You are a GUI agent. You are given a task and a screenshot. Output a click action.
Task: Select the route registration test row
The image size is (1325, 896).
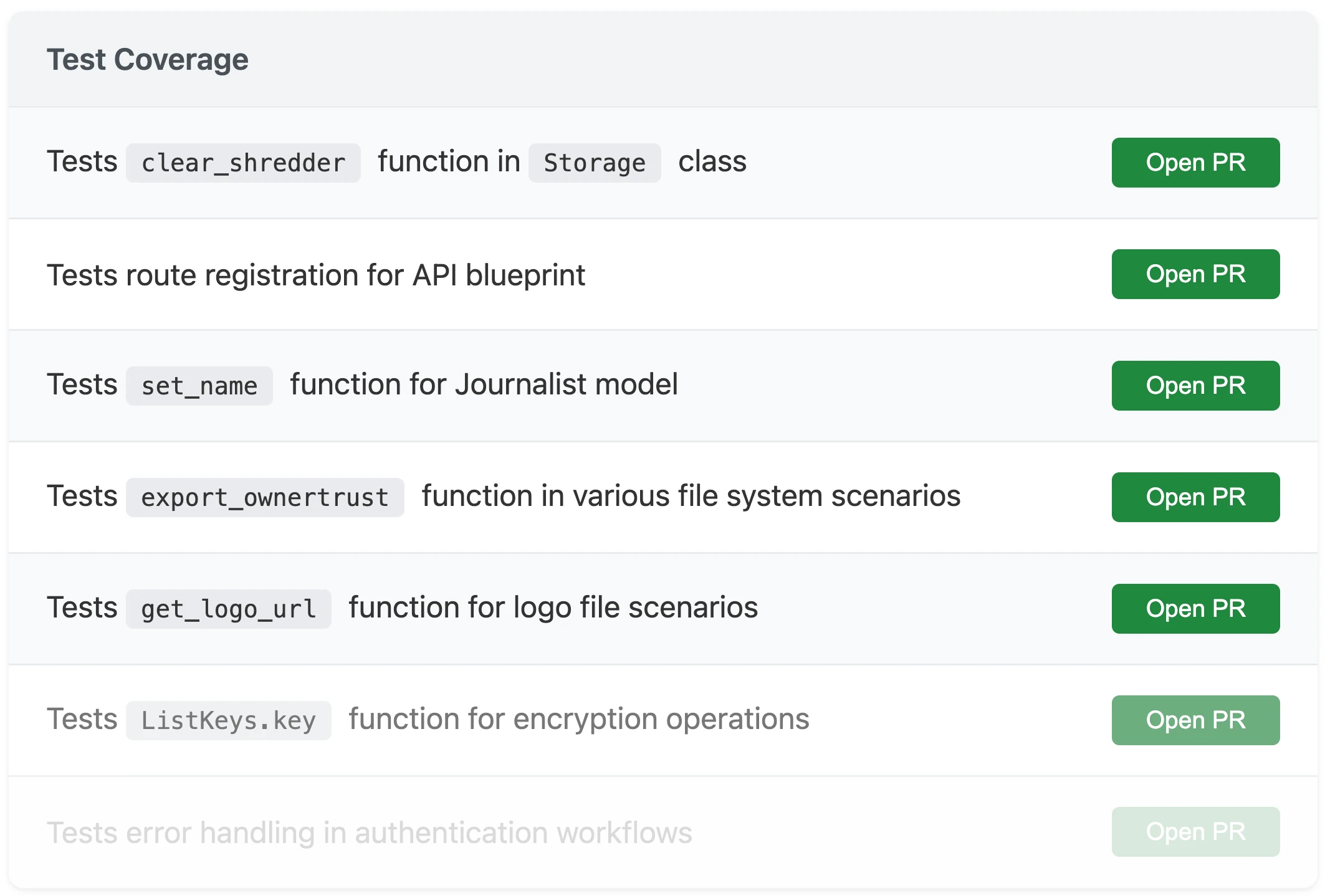pos(317,274)
